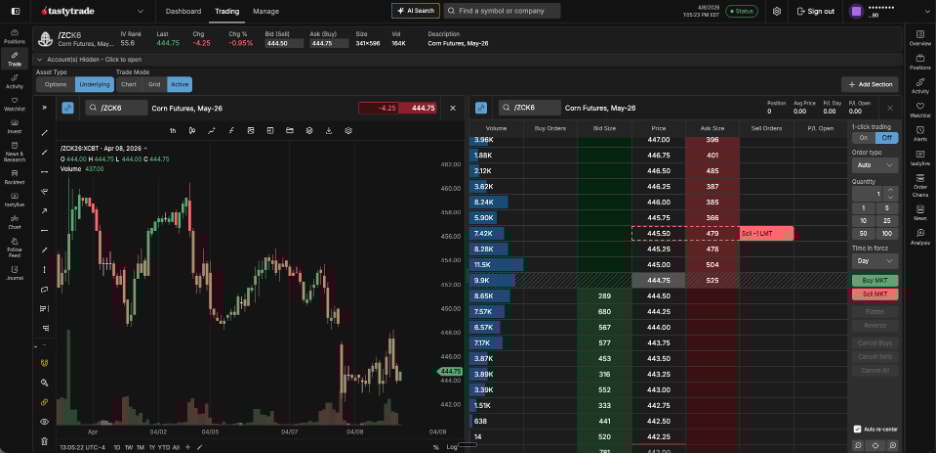Click the chart candle type icon

(x=192, y=131)
